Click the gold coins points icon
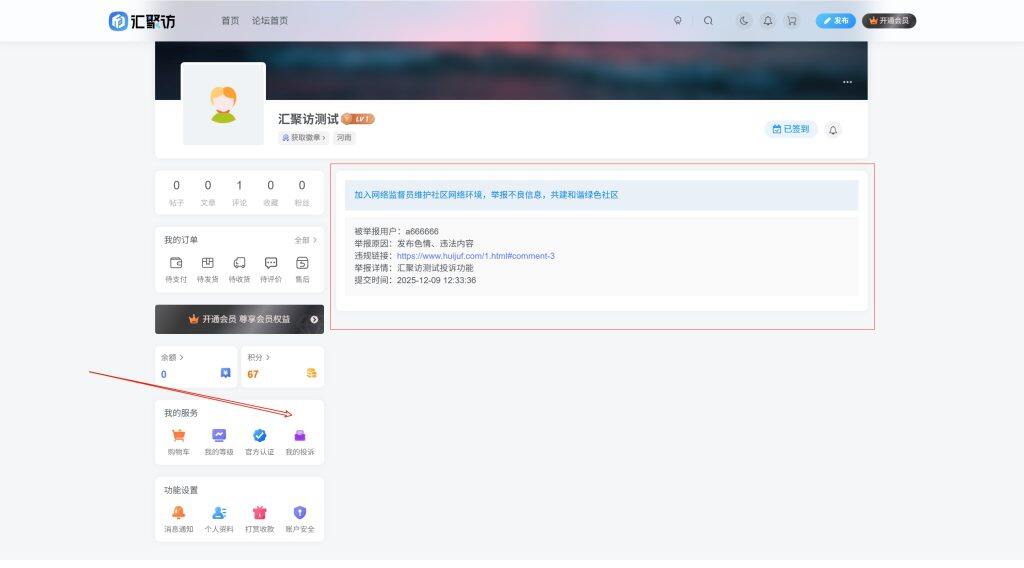This screenshot has width=1024, height=568. pos(312,373)
